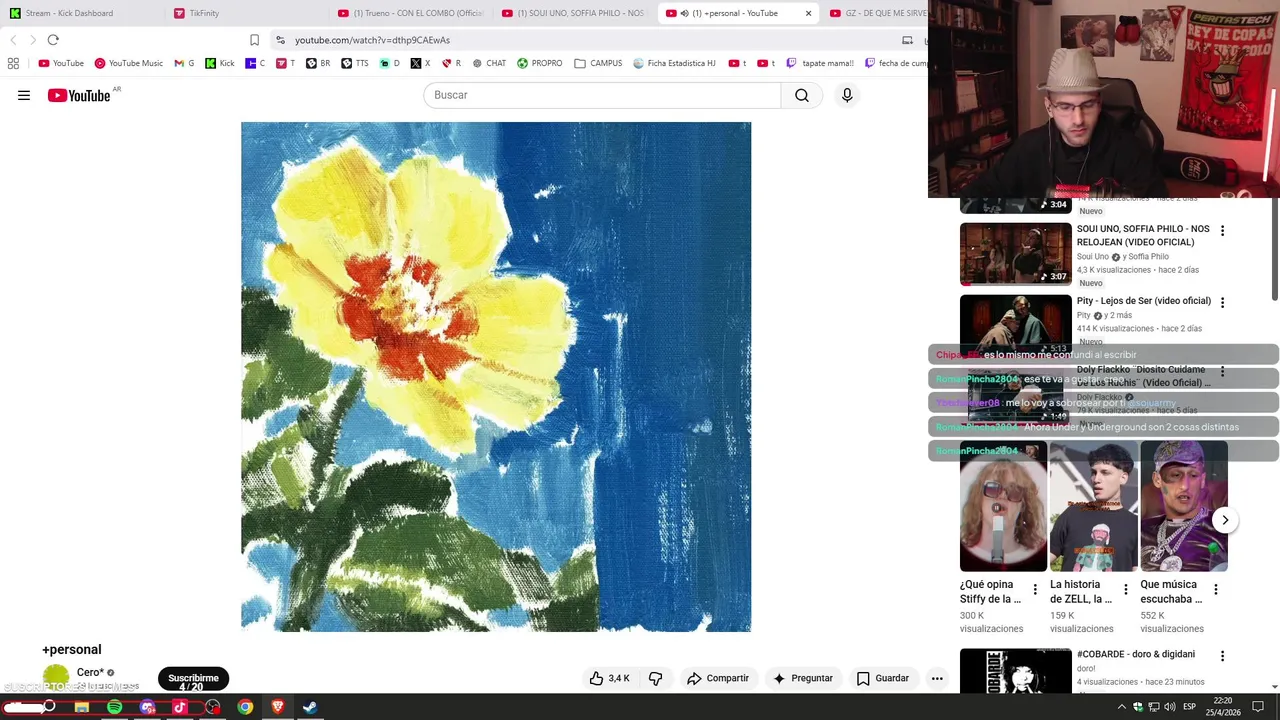Open the YouTube bookmark

61,63
